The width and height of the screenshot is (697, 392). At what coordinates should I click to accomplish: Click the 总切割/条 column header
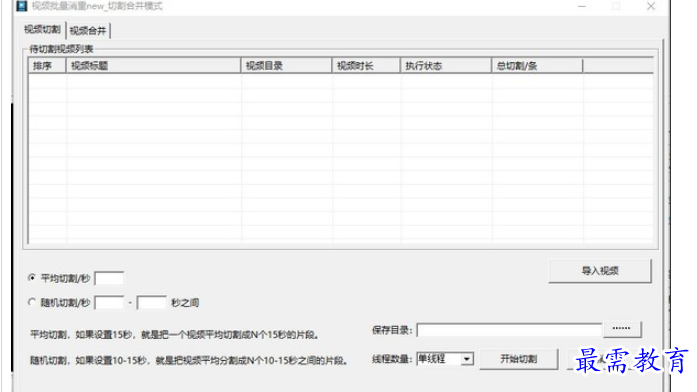(x=537, y=66)
